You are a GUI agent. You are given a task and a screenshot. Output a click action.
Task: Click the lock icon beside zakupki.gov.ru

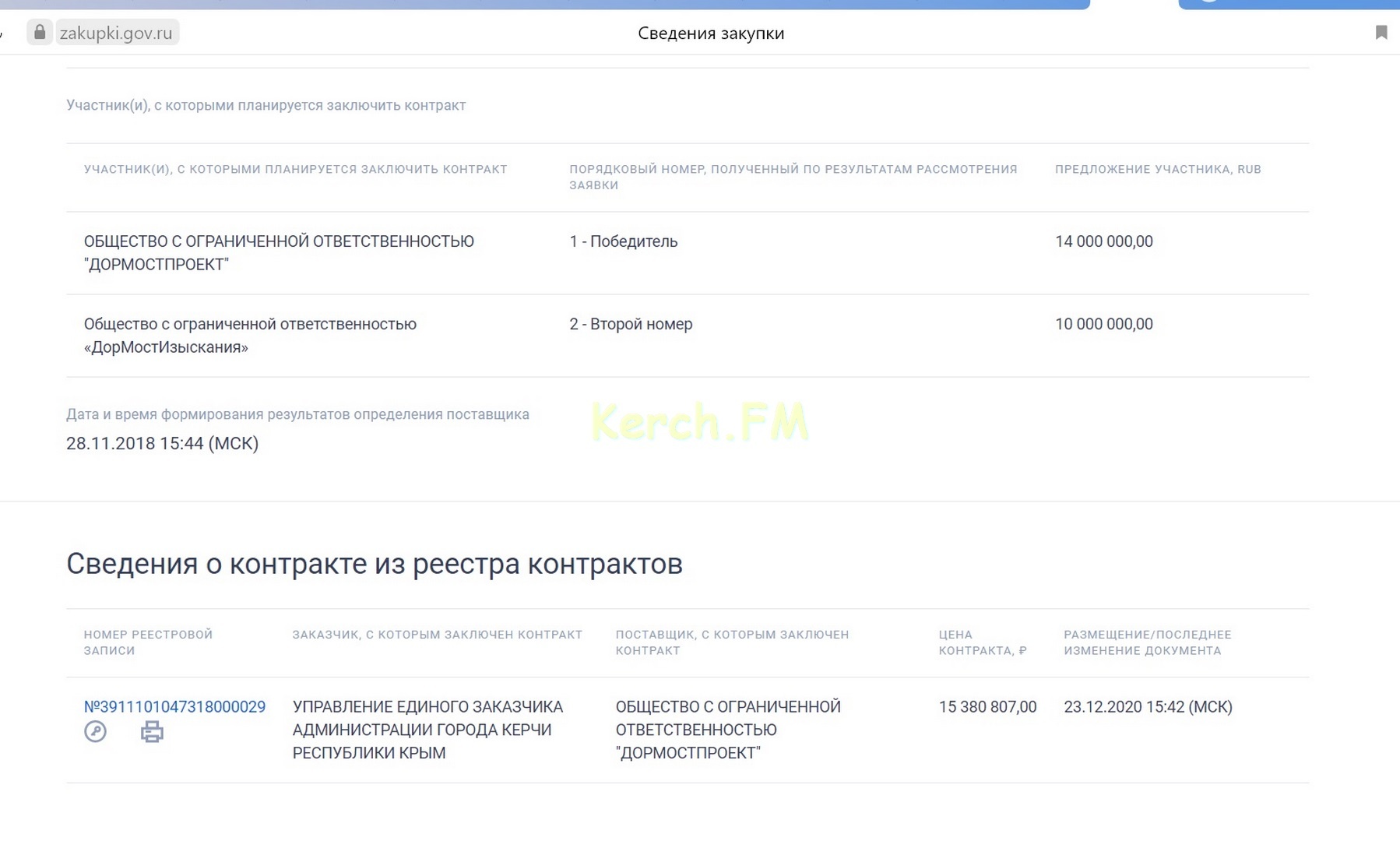[x=40, y=33]
